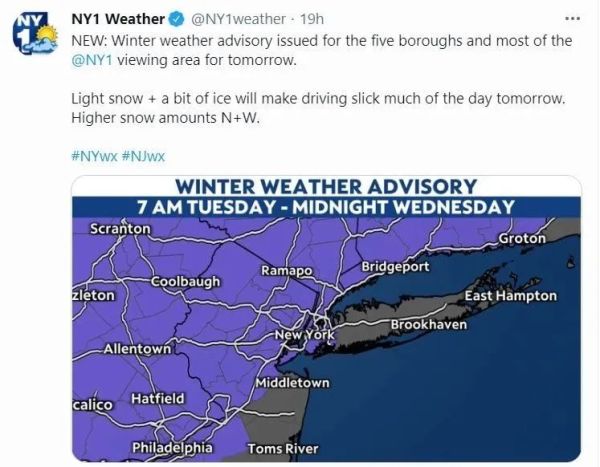The image size is (600, 467).
Task: Click the blue verified badge icon
Action: [177, 19]
